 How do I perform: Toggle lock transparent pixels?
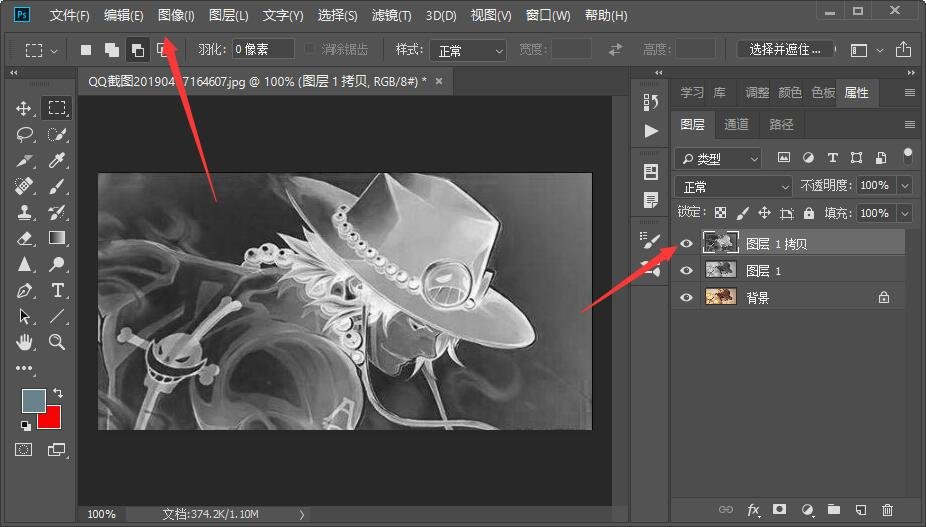(x=720, y=213)
